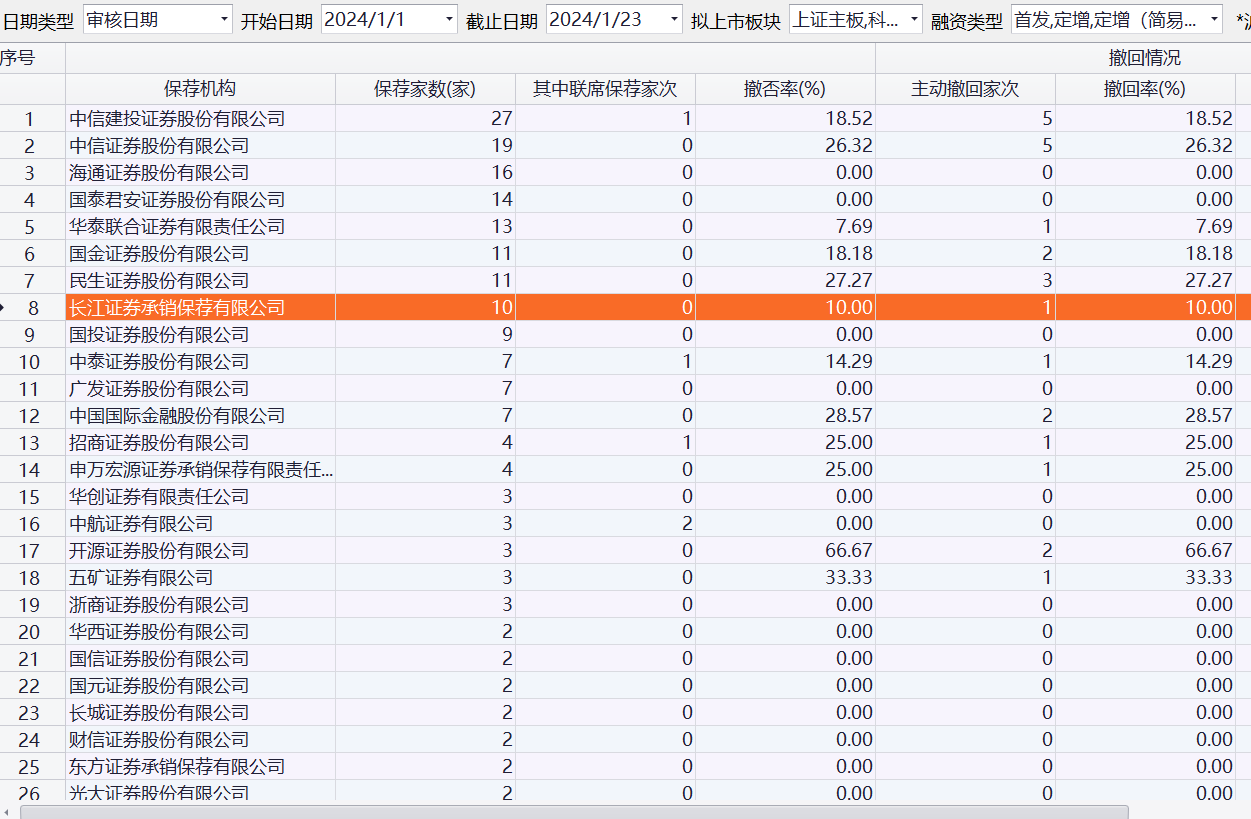Sort by 保荐家数(家) column header
The image size is (1251, 819).
(x=425, y=89)
